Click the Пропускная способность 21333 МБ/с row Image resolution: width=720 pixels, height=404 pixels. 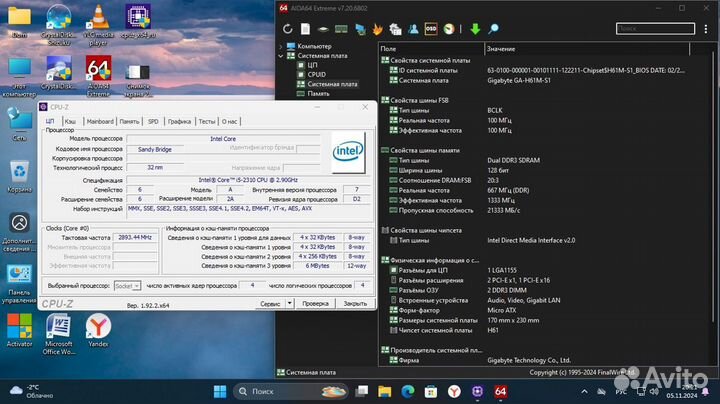546,210
